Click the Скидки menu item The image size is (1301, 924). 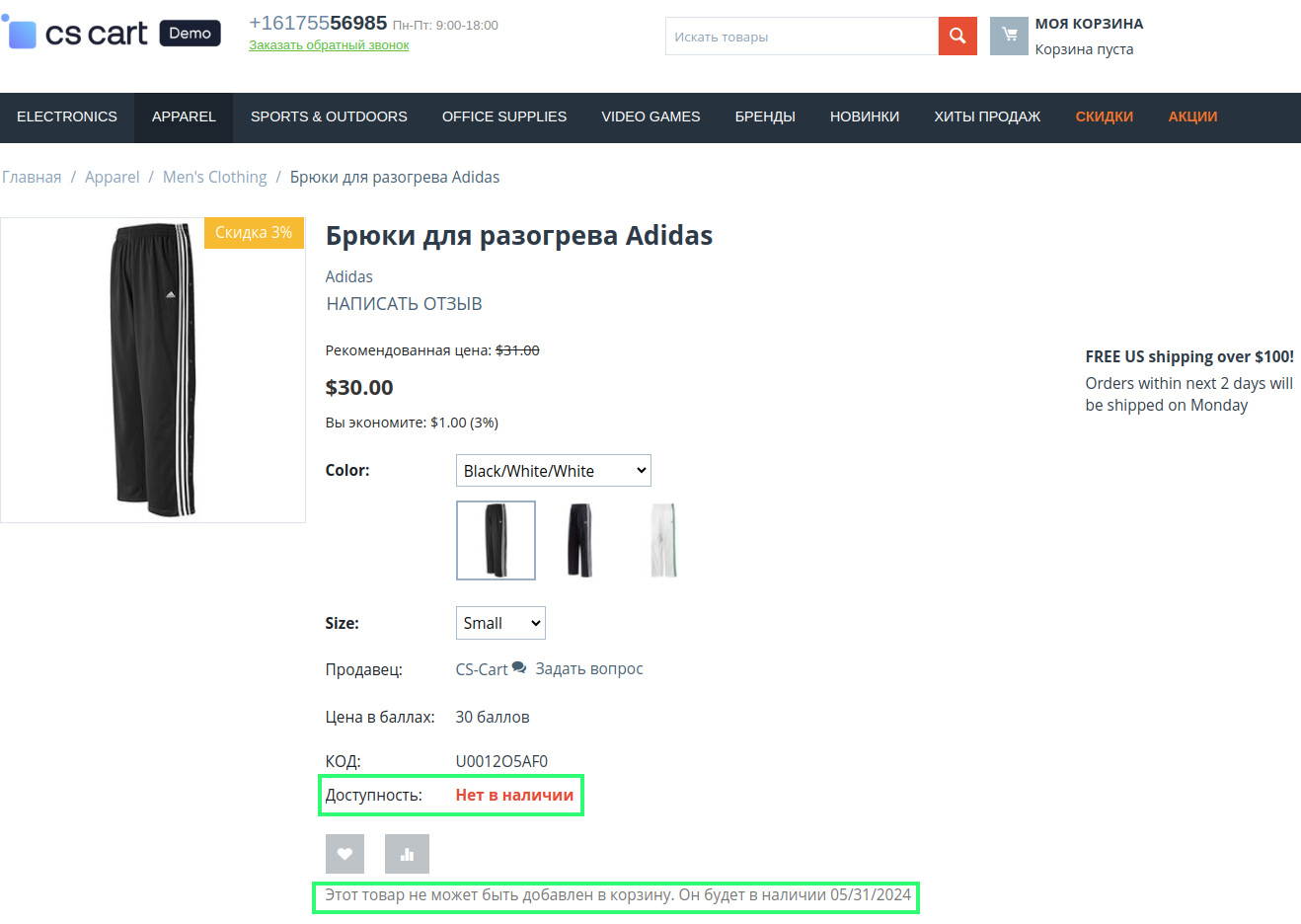pos(1104,116)
